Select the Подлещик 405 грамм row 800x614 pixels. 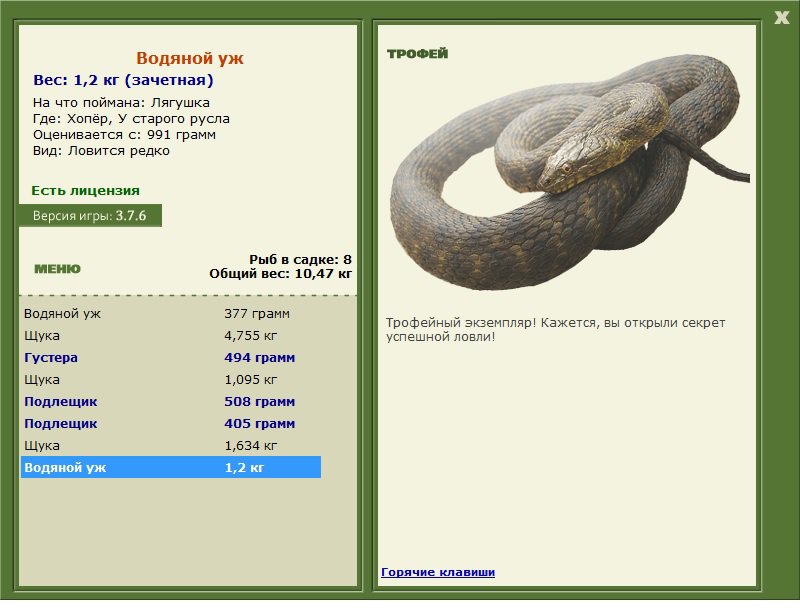pyautogui.click(x=171, y=423)
